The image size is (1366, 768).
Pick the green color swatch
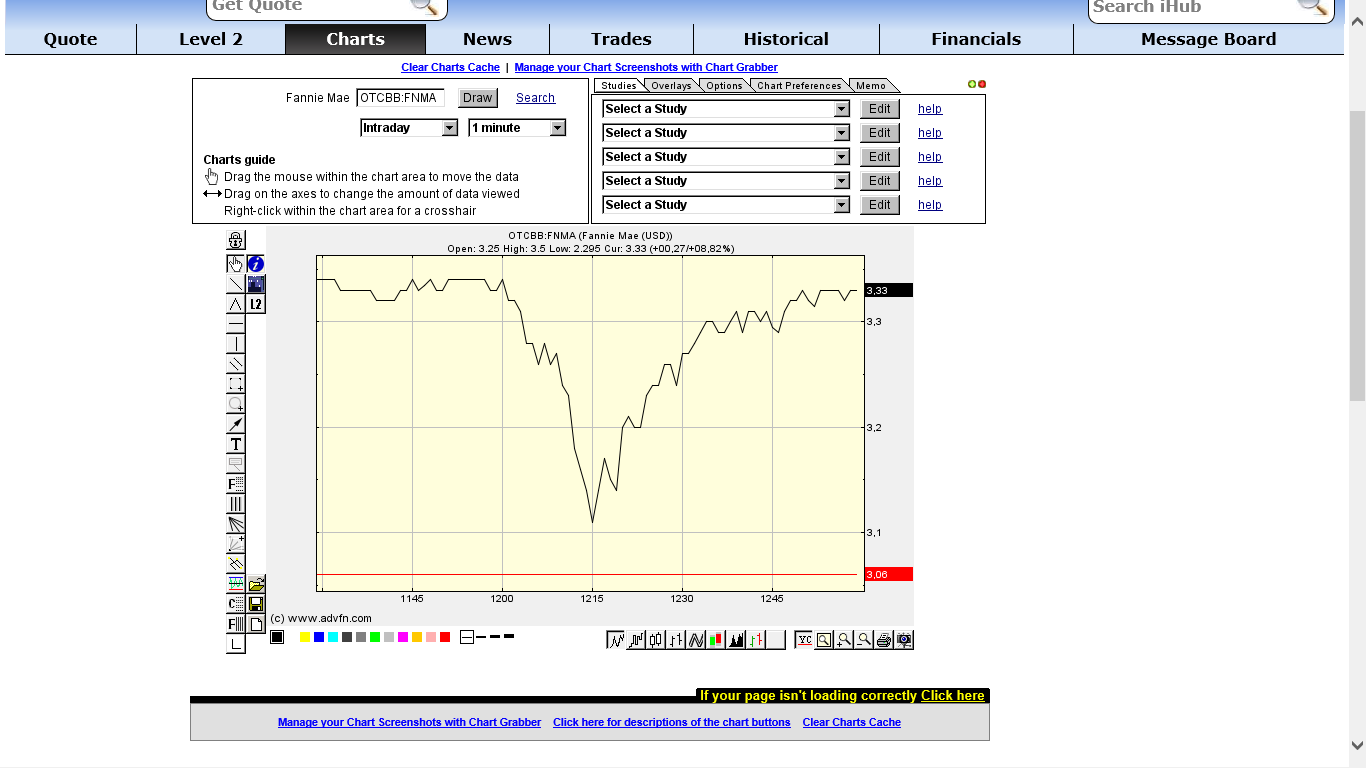click(x=375, y=637)
